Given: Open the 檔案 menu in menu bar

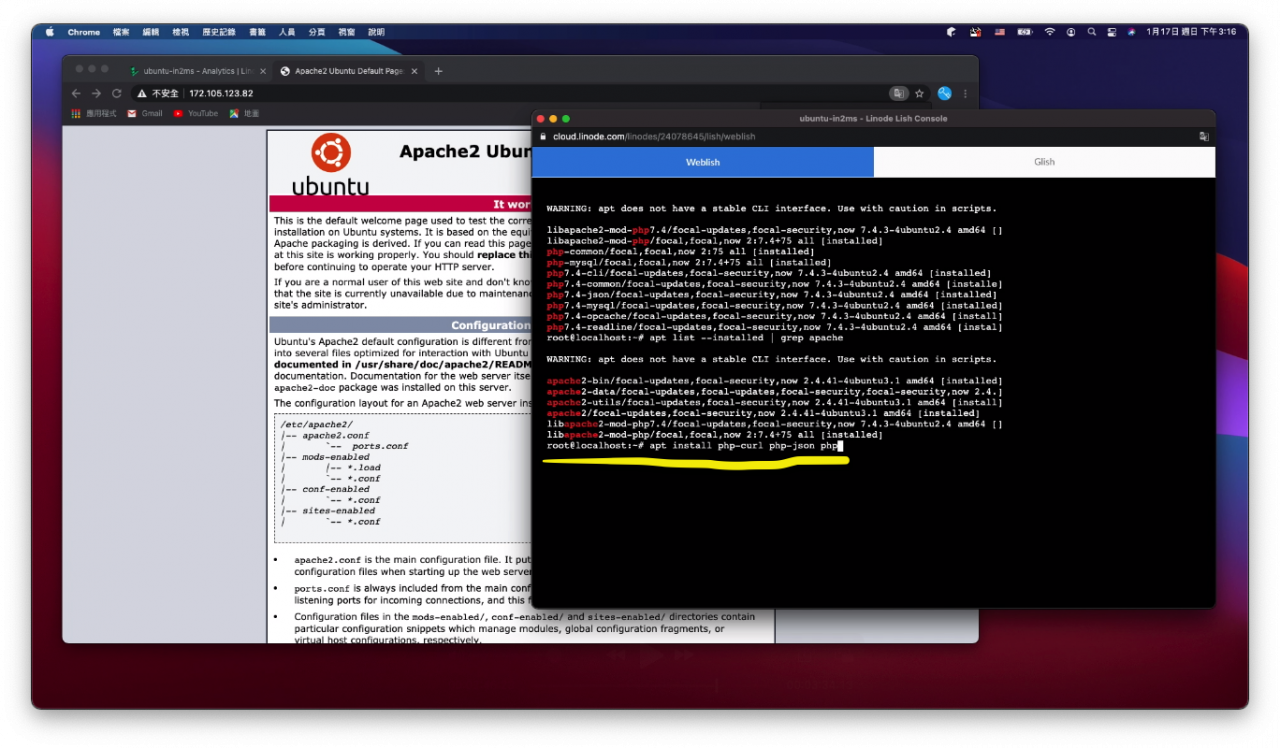Looking at the screenshot, I should [x=121, y=32].
